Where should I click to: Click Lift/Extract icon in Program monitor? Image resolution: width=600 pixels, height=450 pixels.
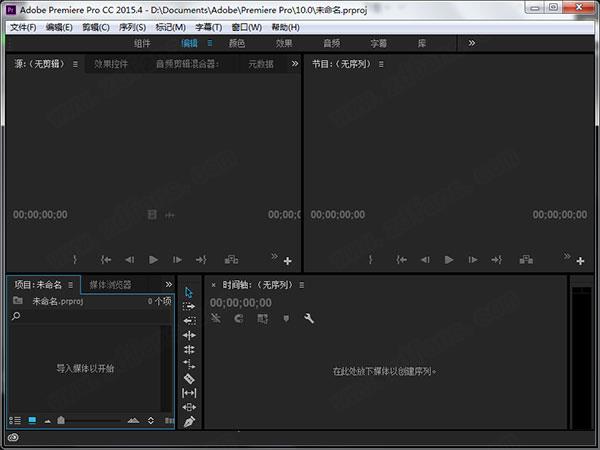pos(527,260)
